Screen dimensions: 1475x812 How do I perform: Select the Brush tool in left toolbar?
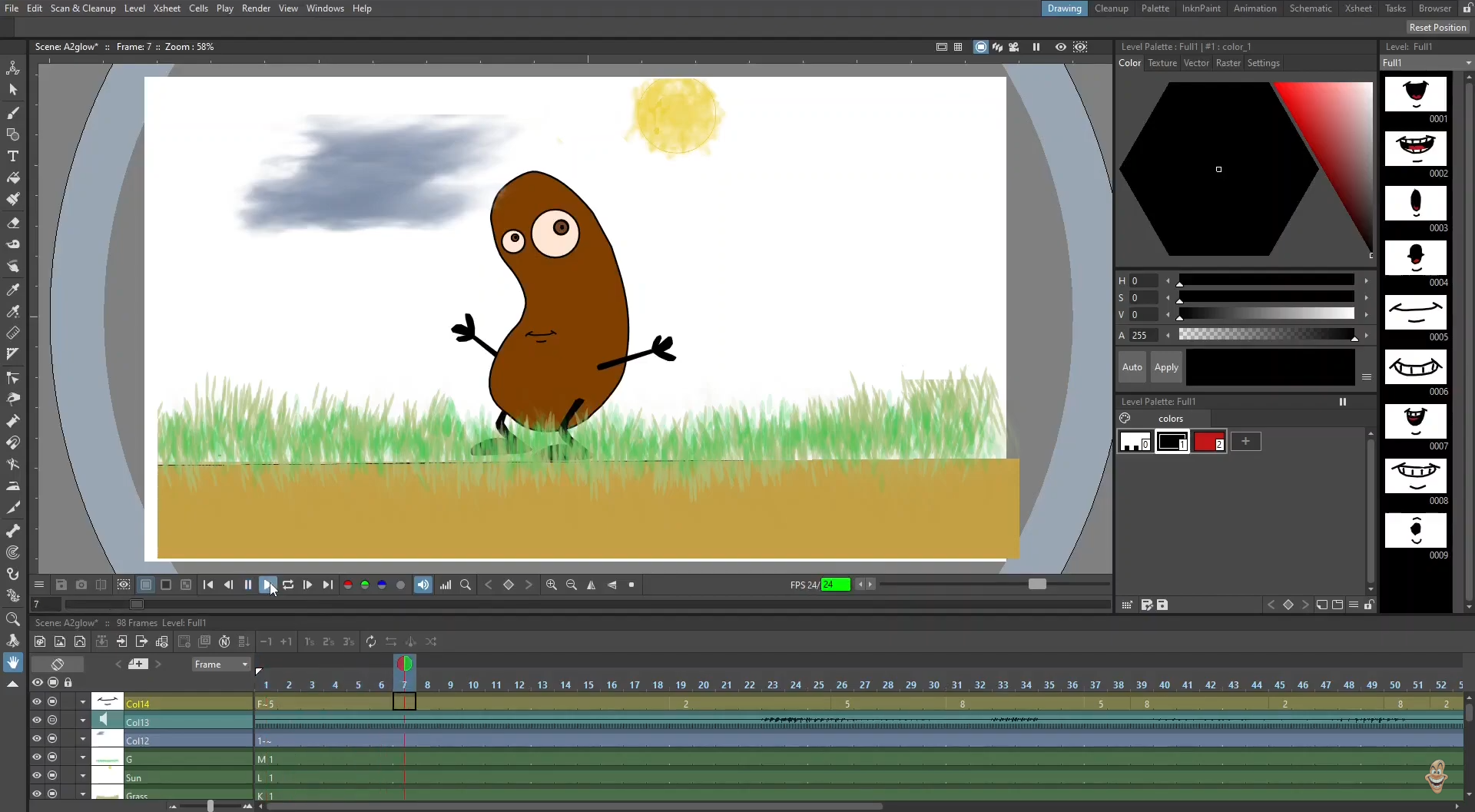(x=13, y=114)
